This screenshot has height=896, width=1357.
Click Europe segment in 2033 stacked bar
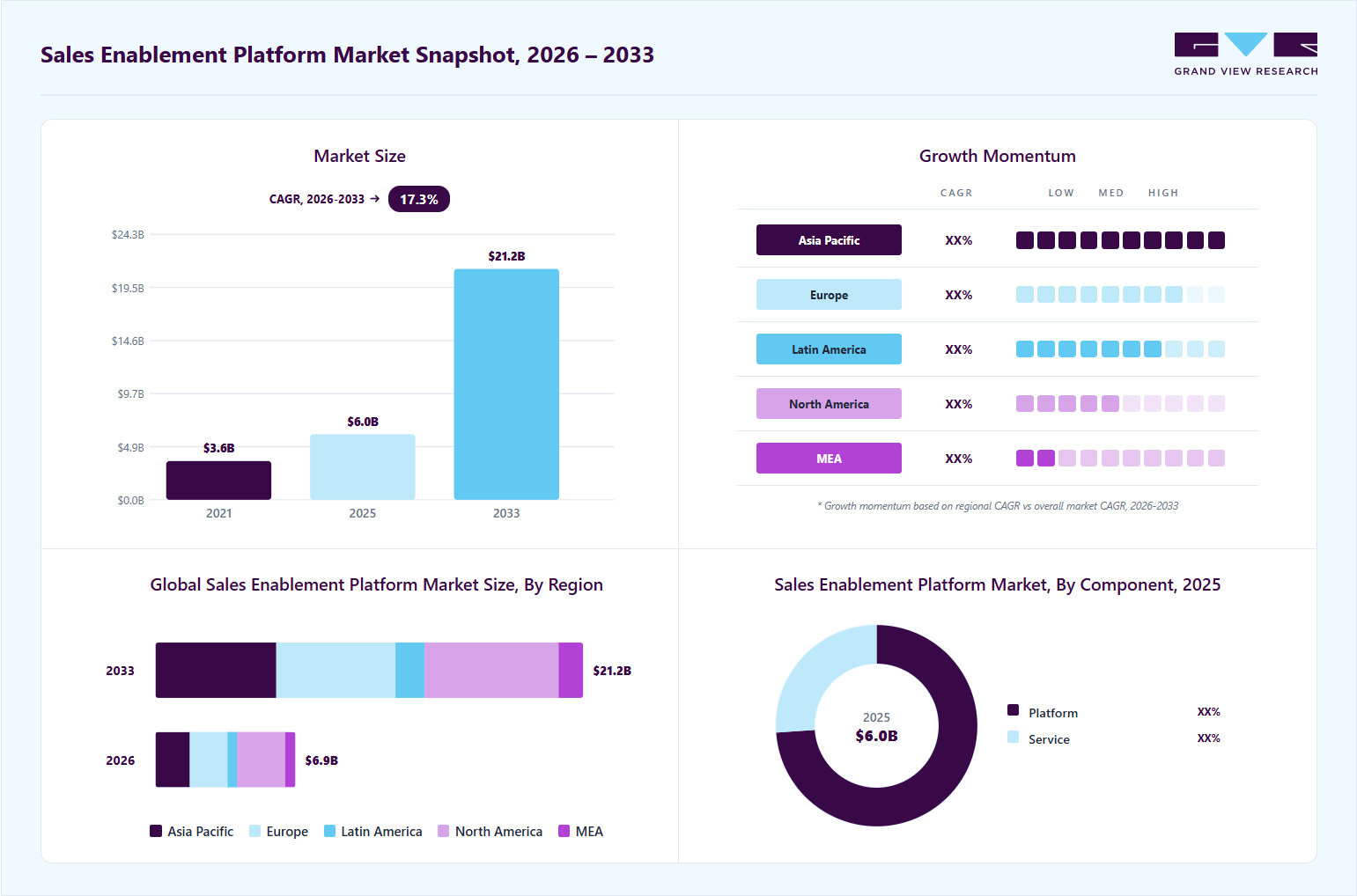point(336,671)
